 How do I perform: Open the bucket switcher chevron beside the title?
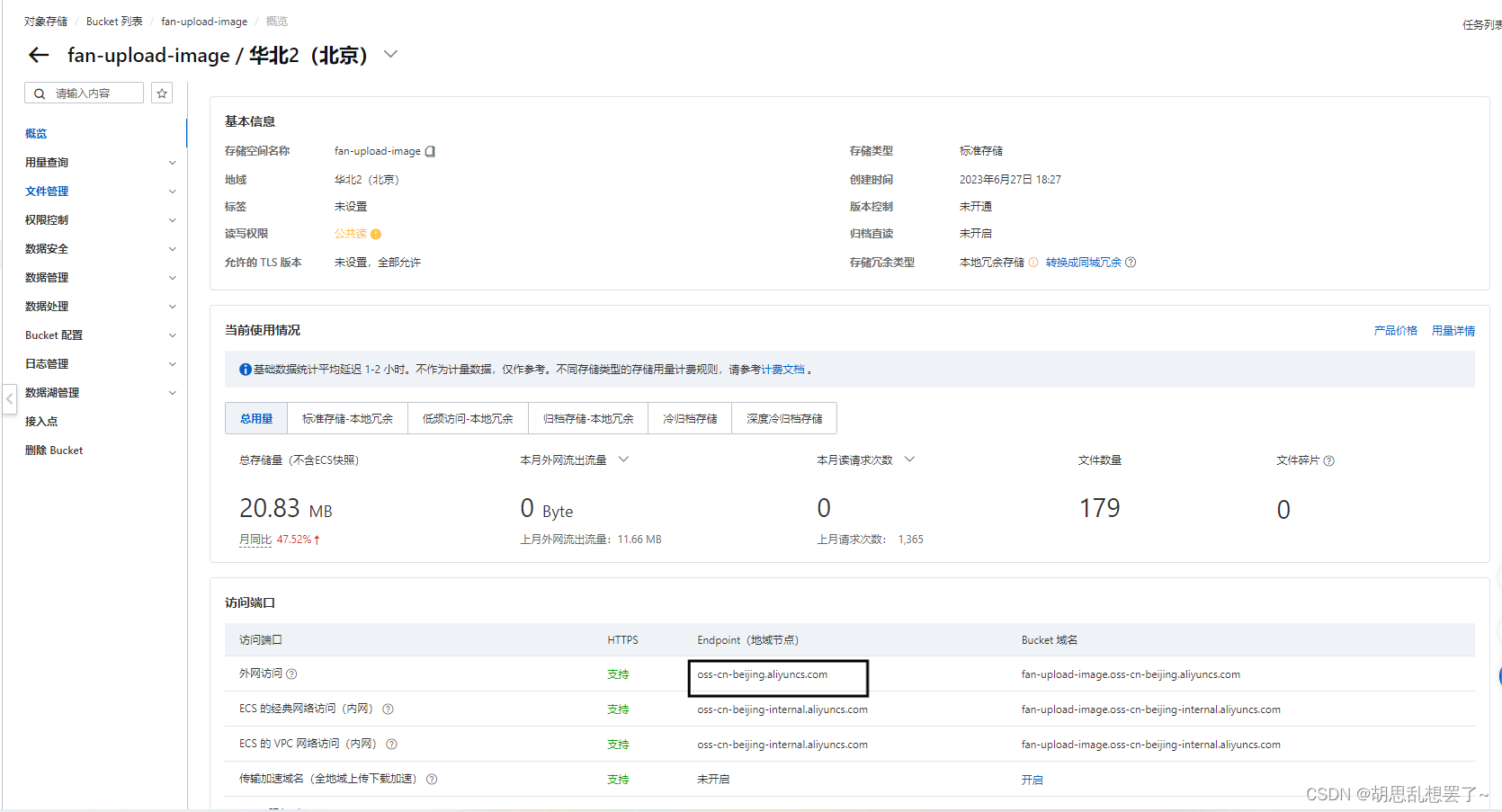click(390, 54)
